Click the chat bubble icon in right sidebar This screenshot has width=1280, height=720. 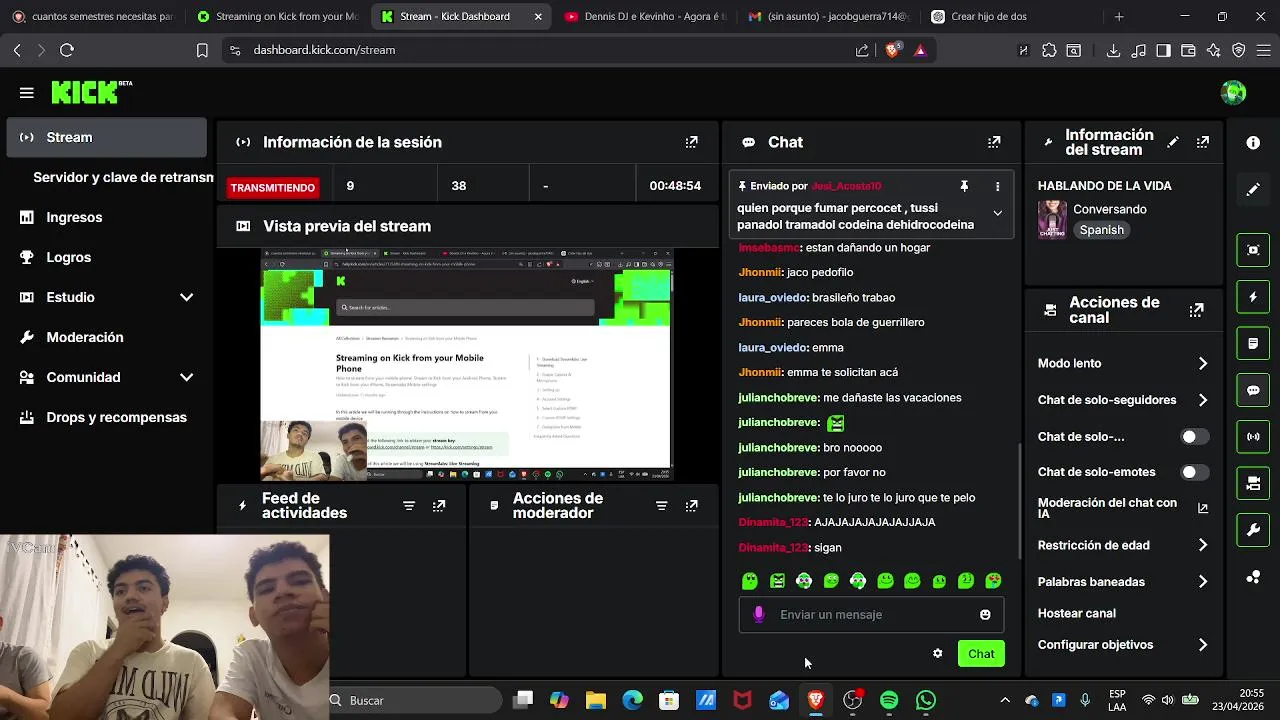tap(1253, 390)
